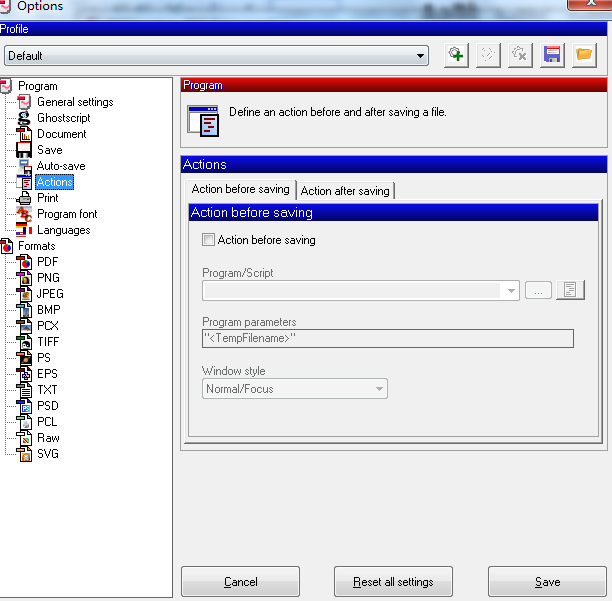Expand the Program/Script combo box
This screenshot has height=601, width=612.
(x=512, y=291)
